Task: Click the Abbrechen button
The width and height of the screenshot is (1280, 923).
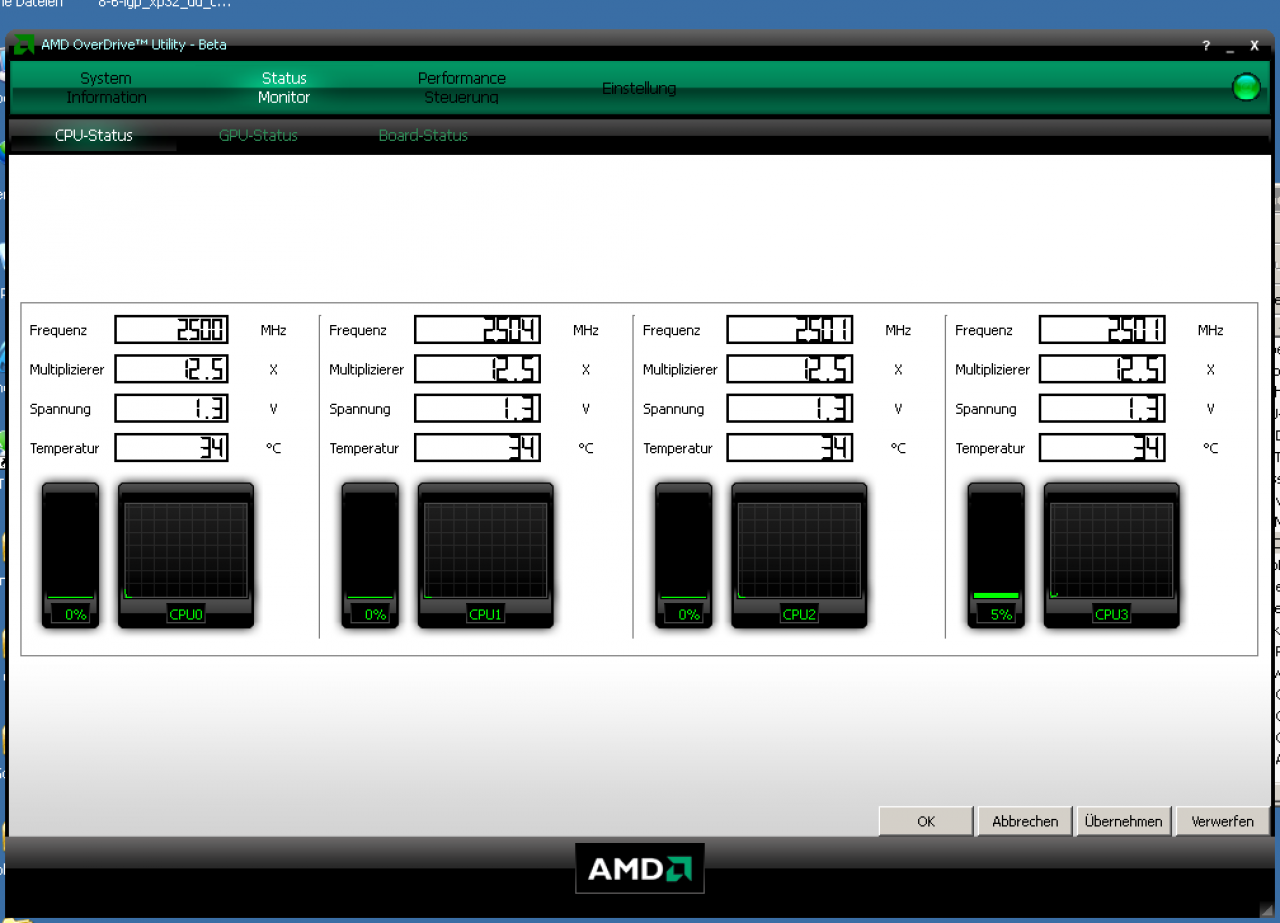Action: click(1025, 821)
